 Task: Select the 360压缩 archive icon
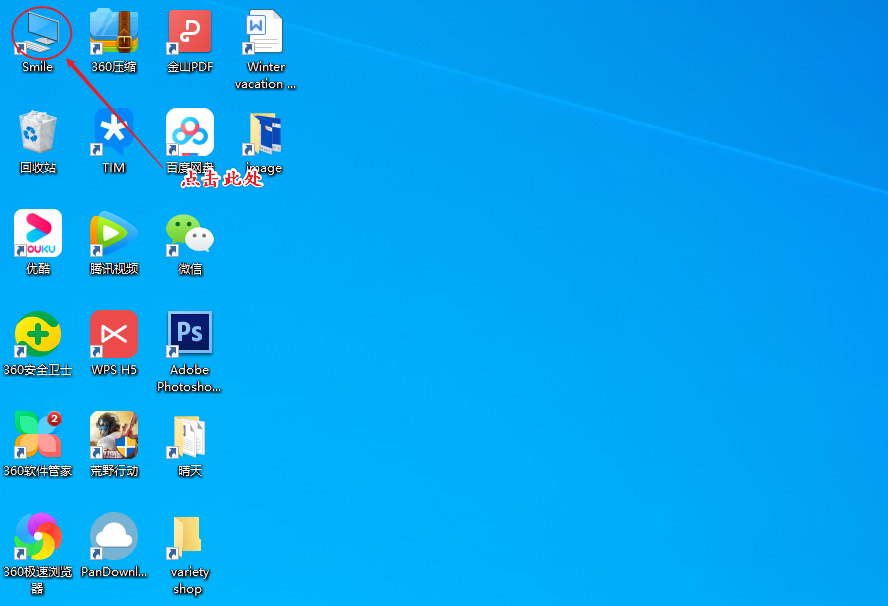tap(114, 31)
